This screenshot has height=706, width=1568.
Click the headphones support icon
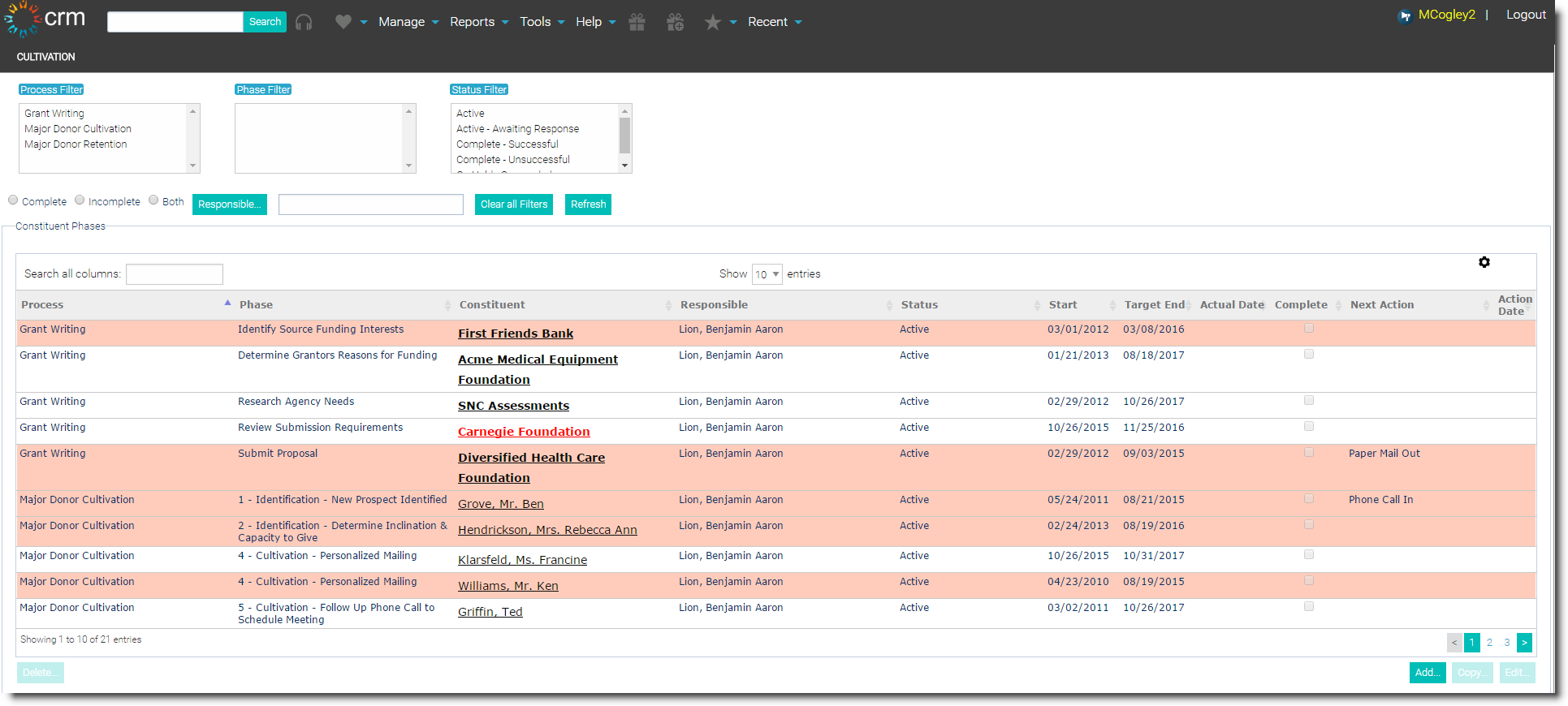pyautogui.click(x=304, y=22)
